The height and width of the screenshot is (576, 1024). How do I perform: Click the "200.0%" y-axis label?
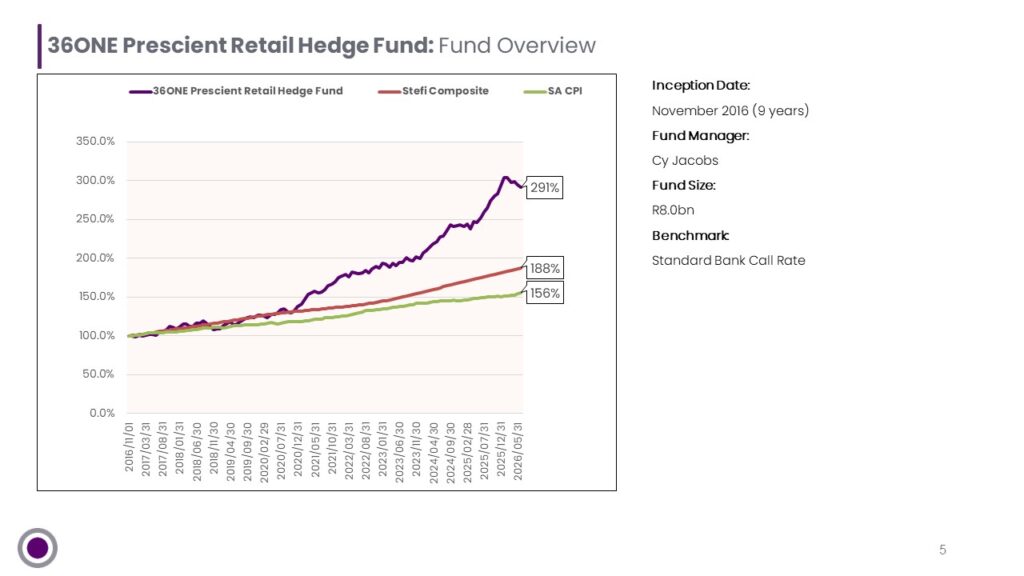click(x=95, y=258)
